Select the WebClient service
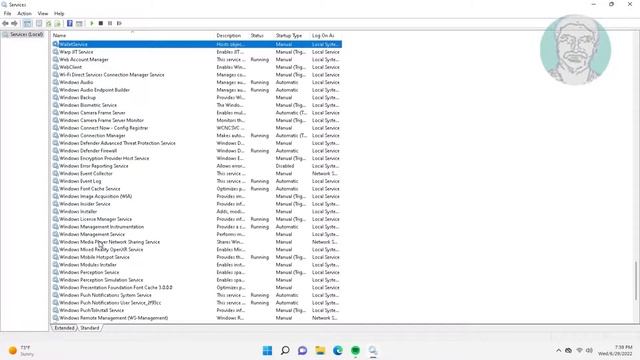The width and height of the screenshot is (640, 360). (x=197, y=67)
